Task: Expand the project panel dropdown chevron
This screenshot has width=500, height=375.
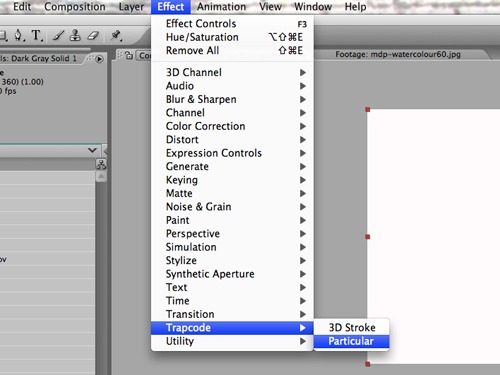Action: (x=92, y=150)
